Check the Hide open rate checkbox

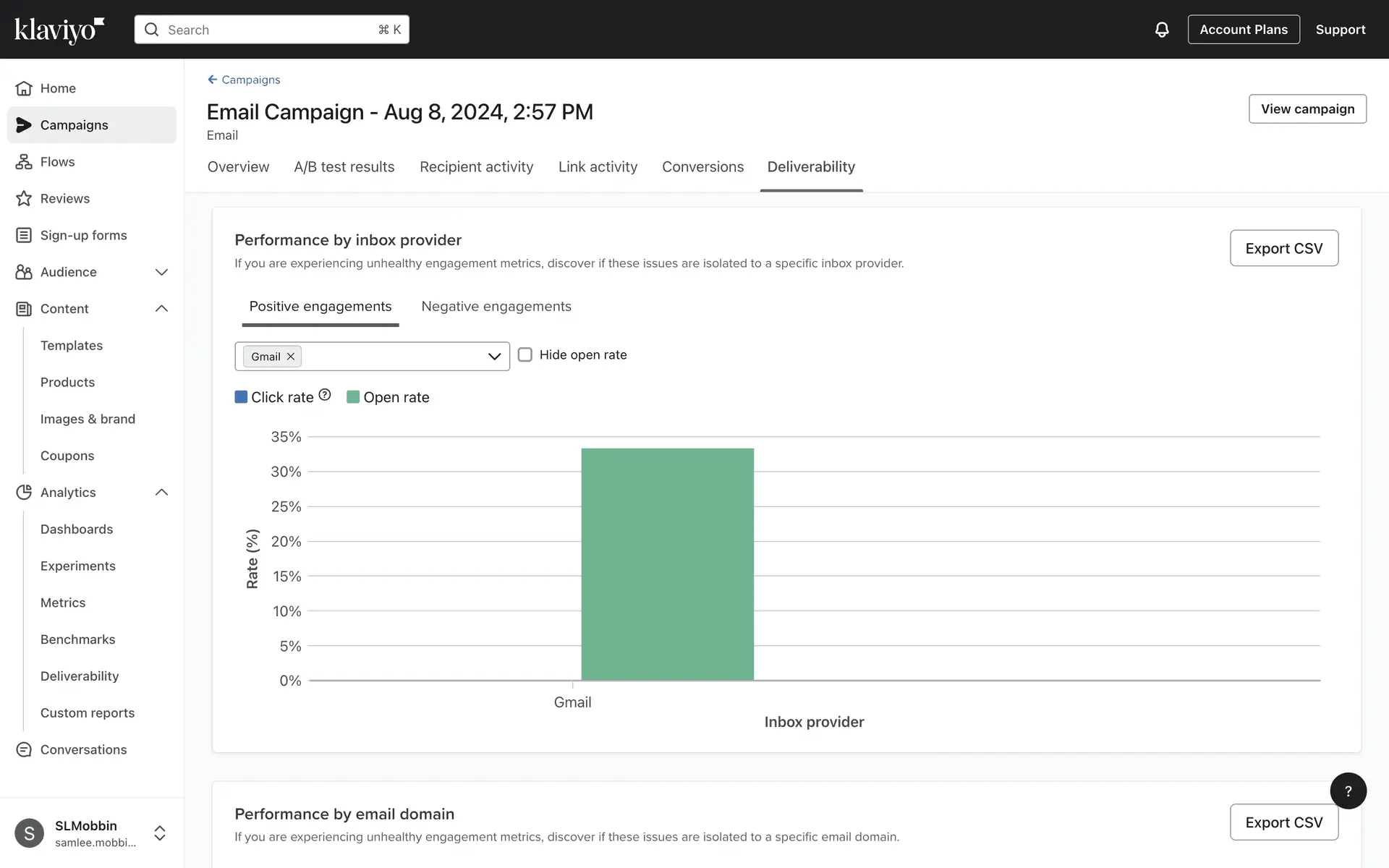pyautogui.click(x=525, y=354)
